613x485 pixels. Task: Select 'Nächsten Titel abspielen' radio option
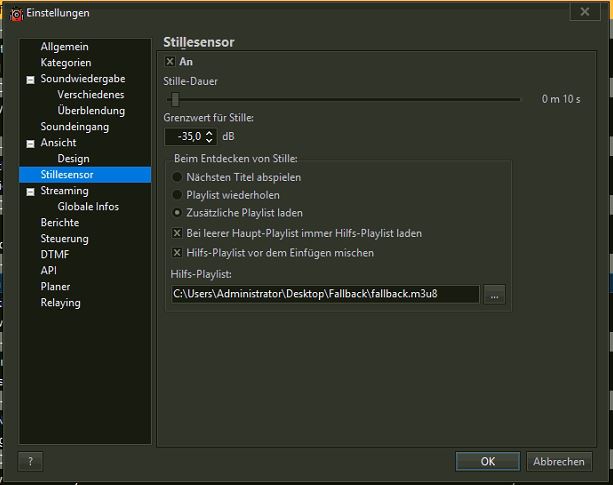tap(177, 177)
